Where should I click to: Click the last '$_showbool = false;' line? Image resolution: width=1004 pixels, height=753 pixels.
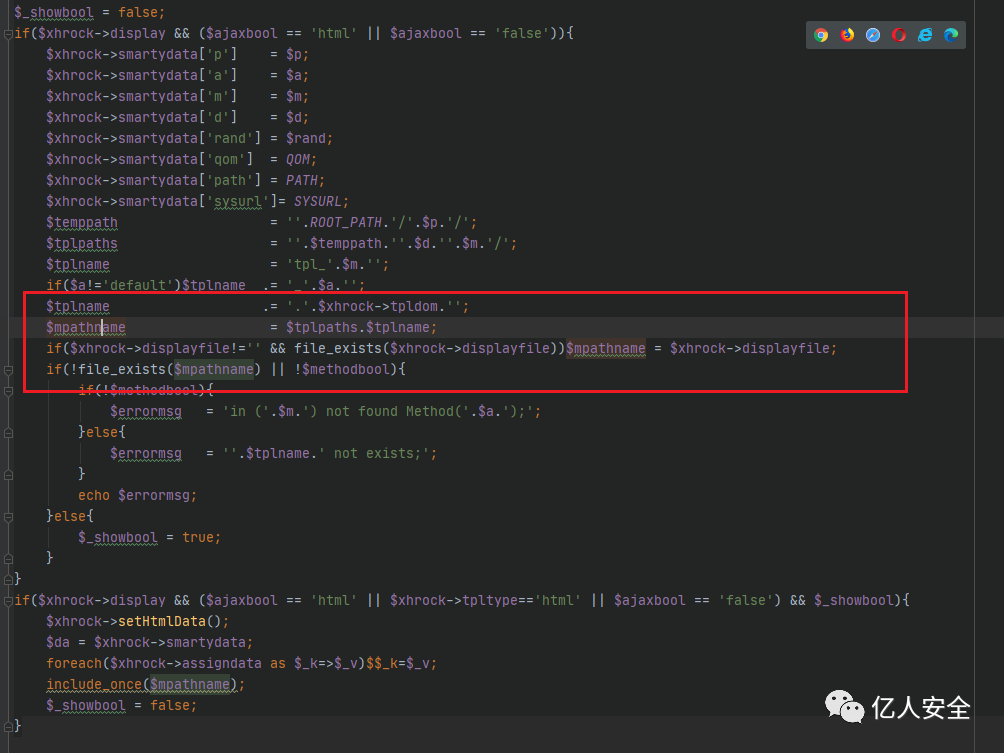122,706
